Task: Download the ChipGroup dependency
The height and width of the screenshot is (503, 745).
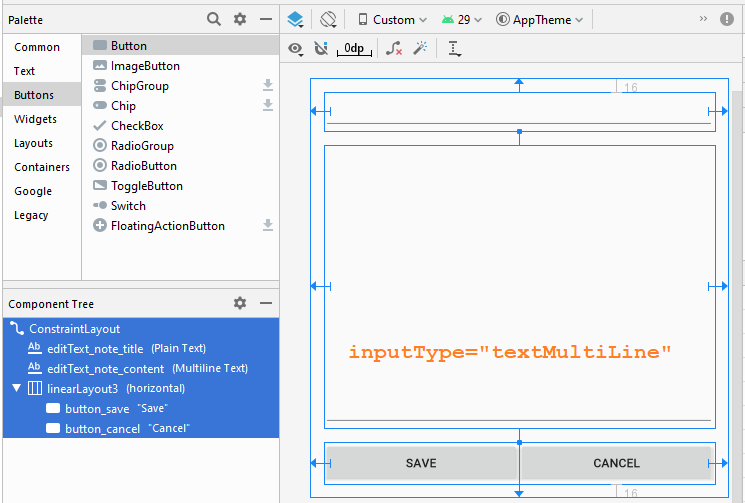Action: pos(268,85)
